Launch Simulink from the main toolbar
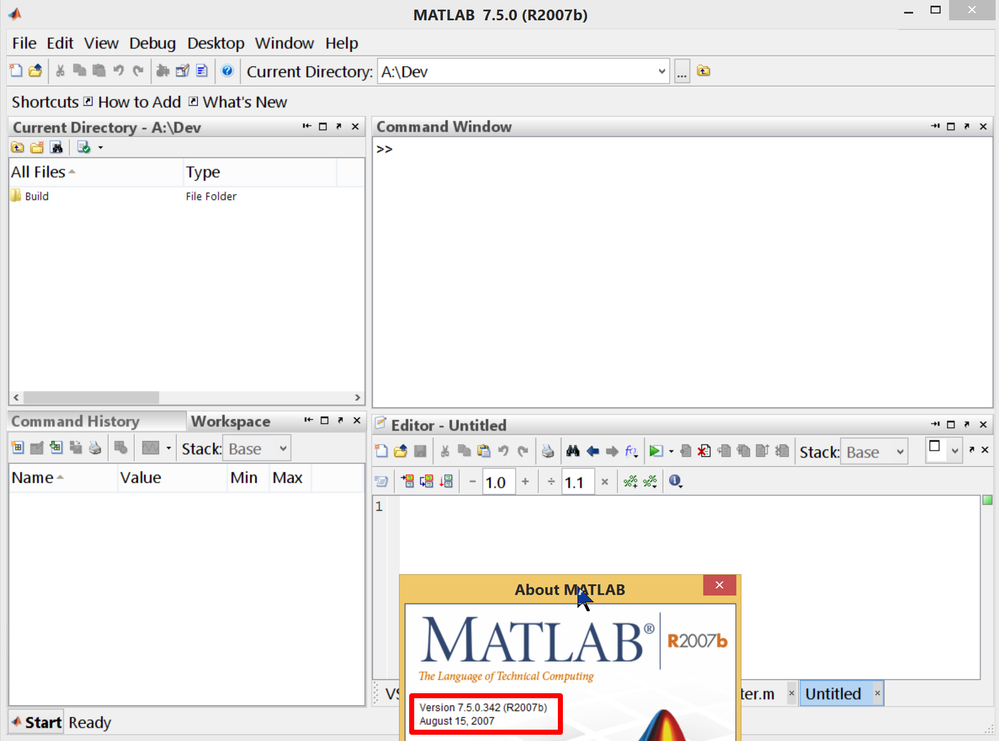 pyautogui.click(x=163, y=71)
